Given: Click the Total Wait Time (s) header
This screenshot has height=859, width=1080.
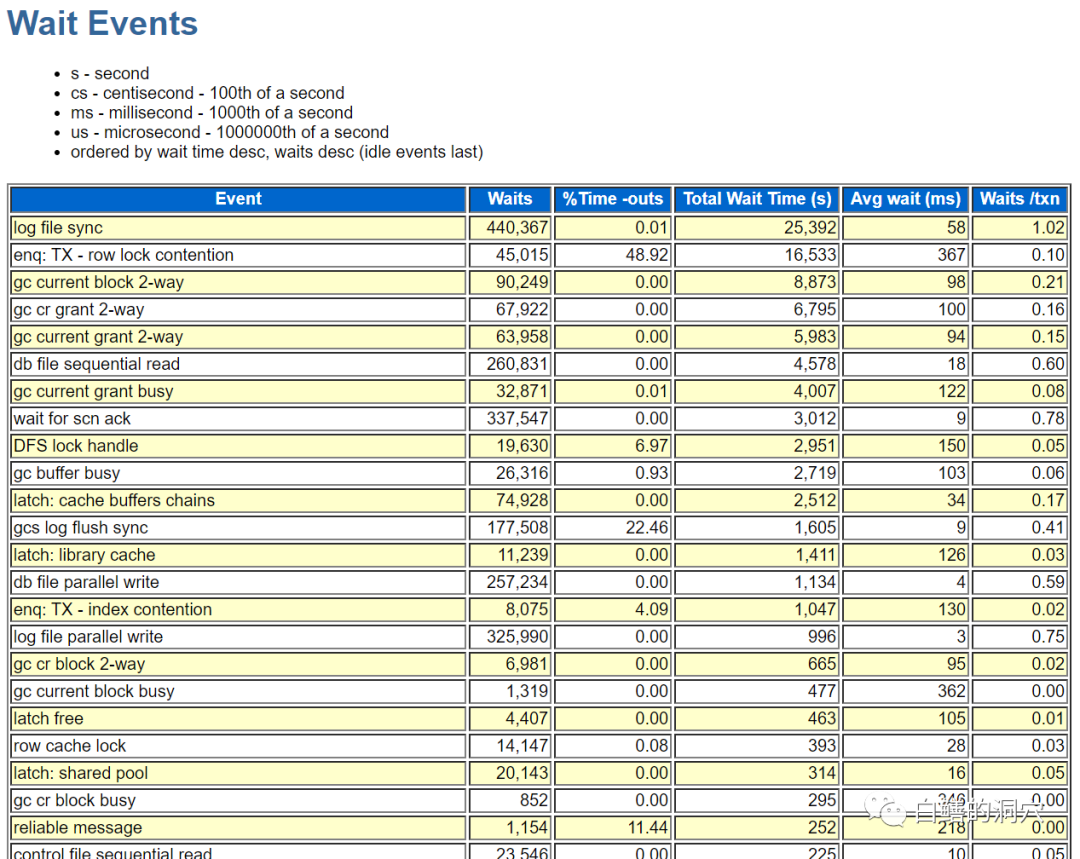Looking at the screenshot, I should (x=756, y=199).
